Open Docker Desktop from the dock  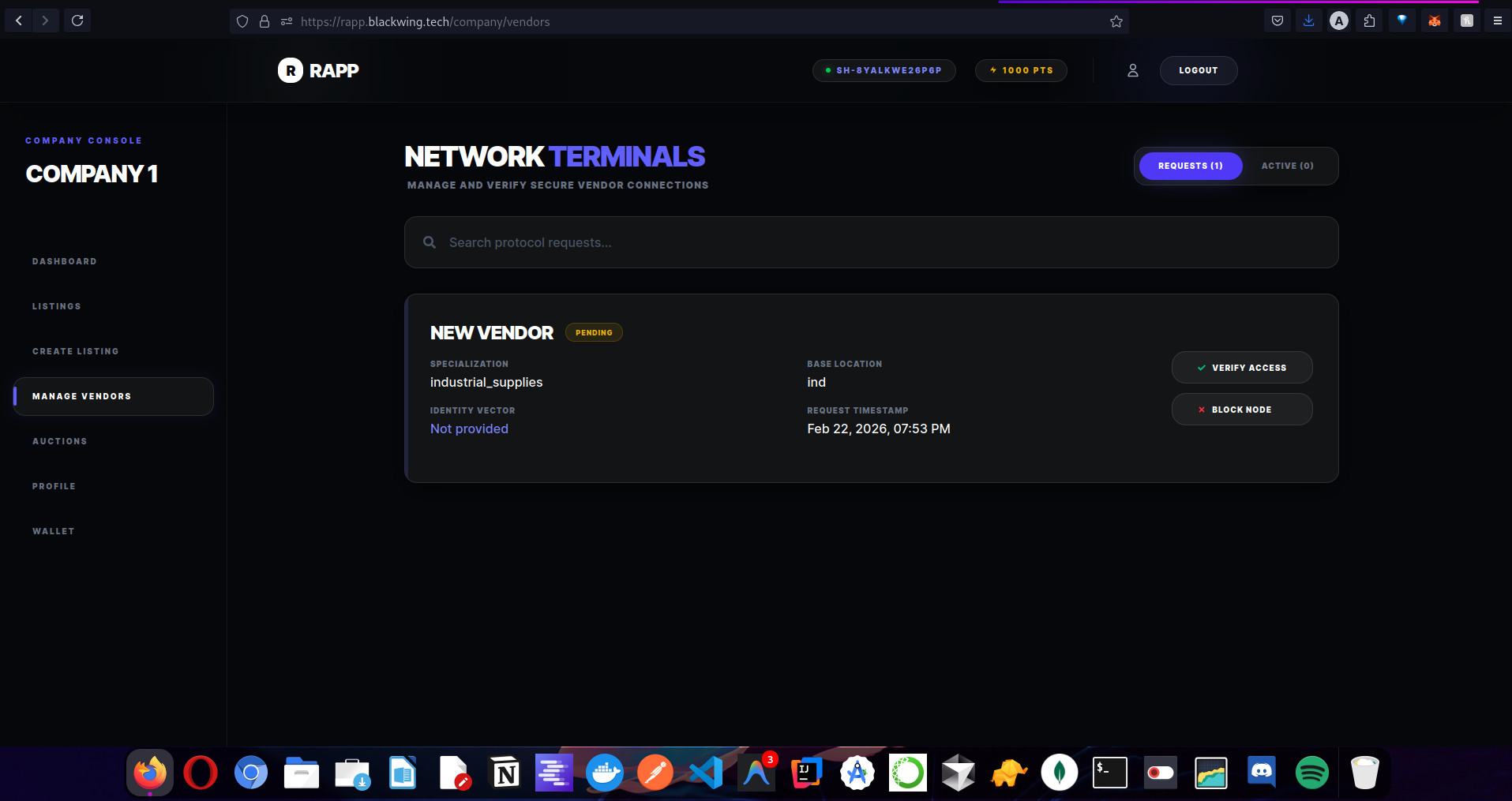605,773
